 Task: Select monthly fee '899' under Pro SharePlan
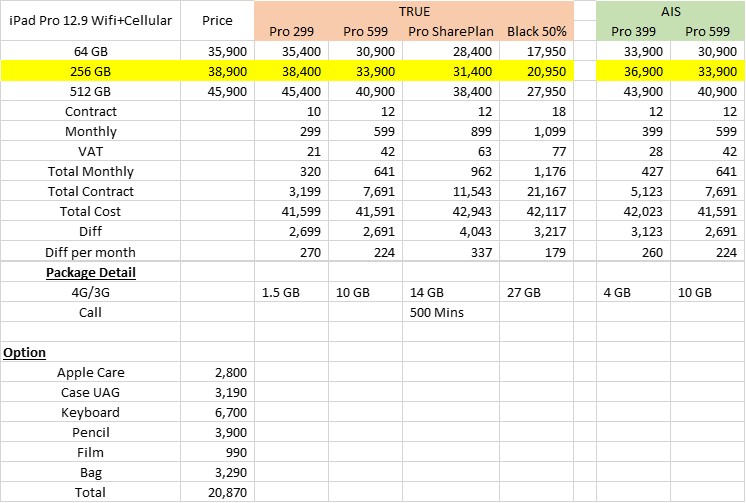click(x=451, y=131)
